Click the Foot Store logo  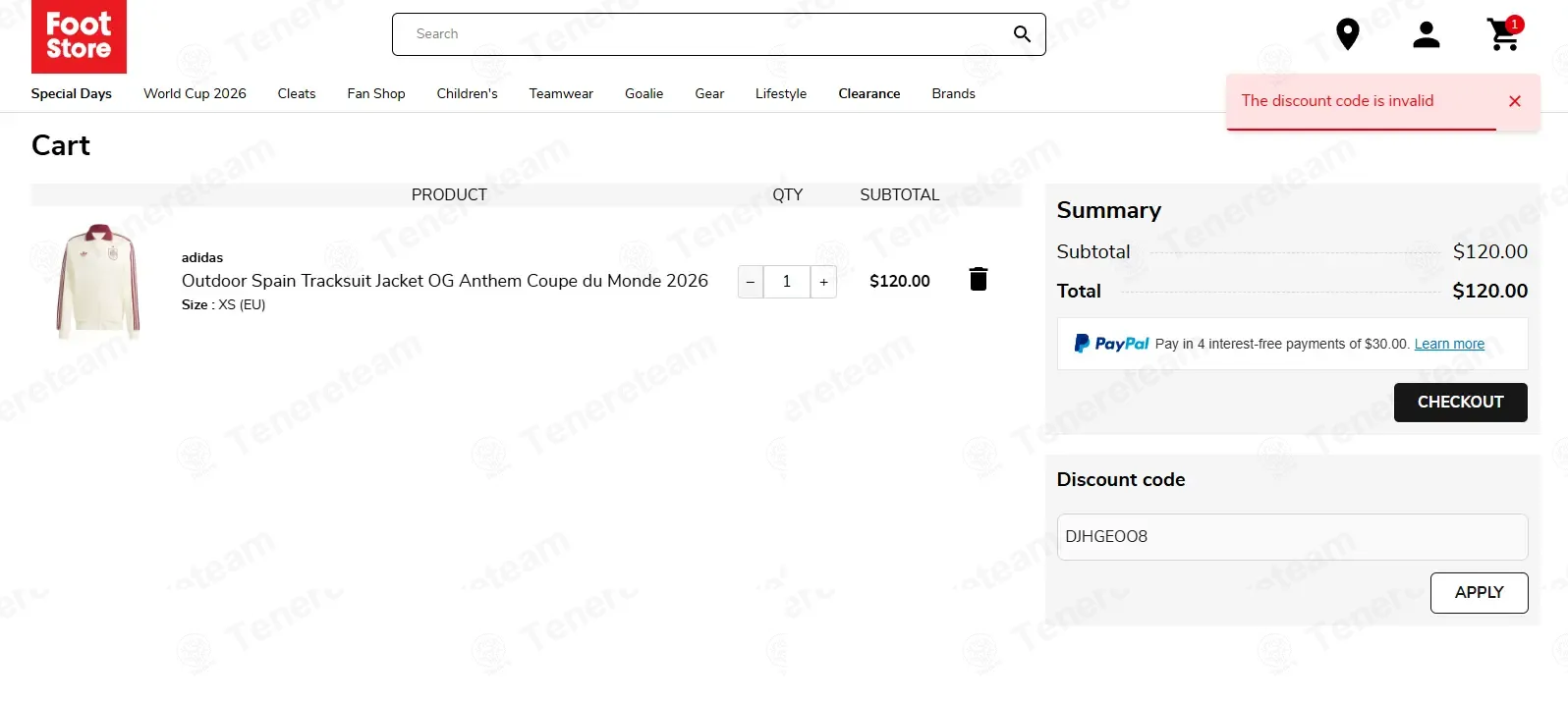pyautogui.click(x=79, y=36)
